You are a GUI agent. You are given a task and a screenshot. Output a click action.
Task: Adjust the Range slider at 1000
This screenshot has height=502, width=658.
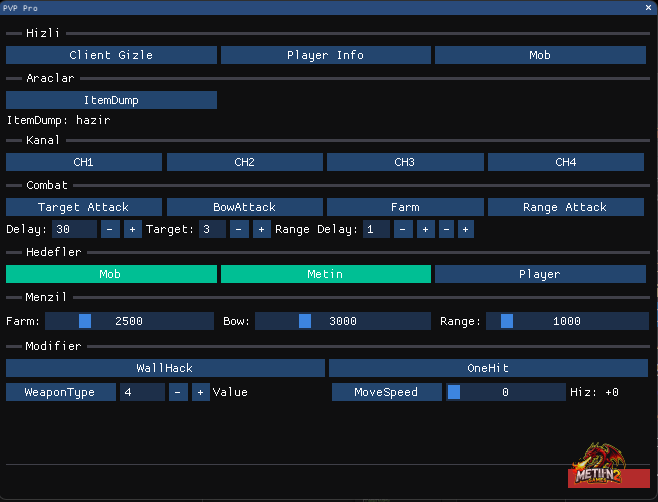point(567,321)
